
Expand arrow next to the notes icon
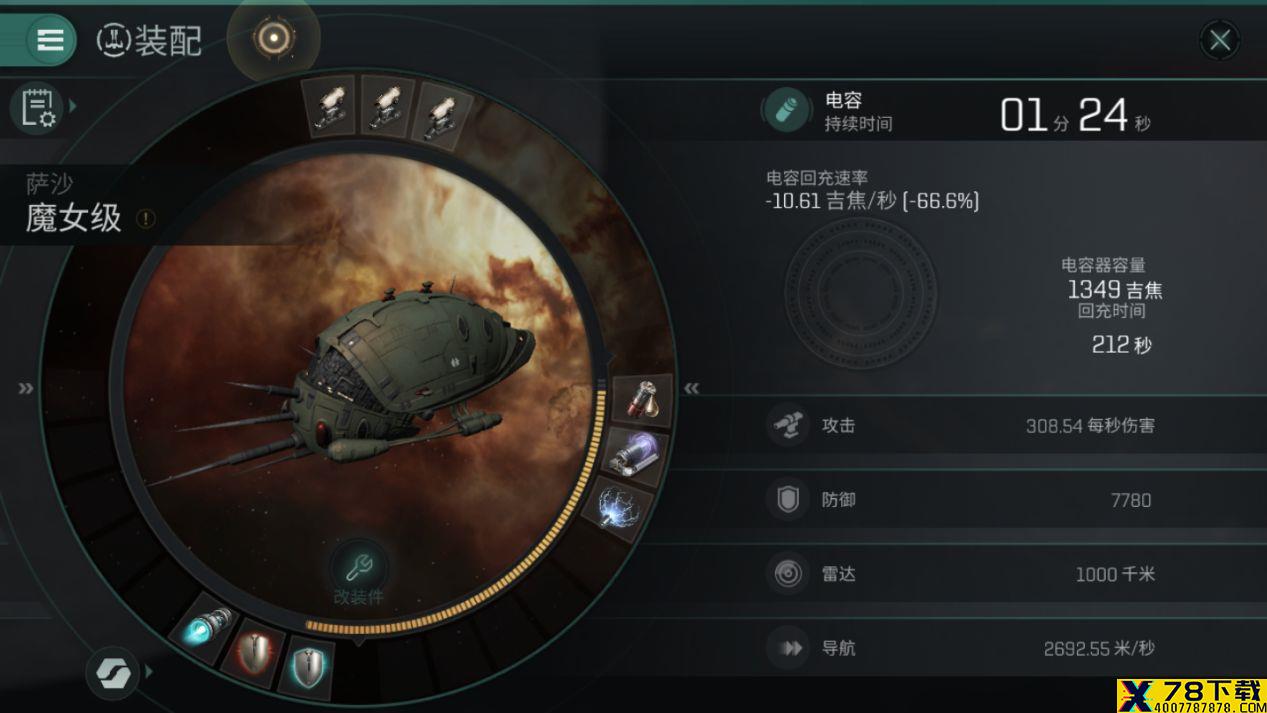[x=73, y=106]
